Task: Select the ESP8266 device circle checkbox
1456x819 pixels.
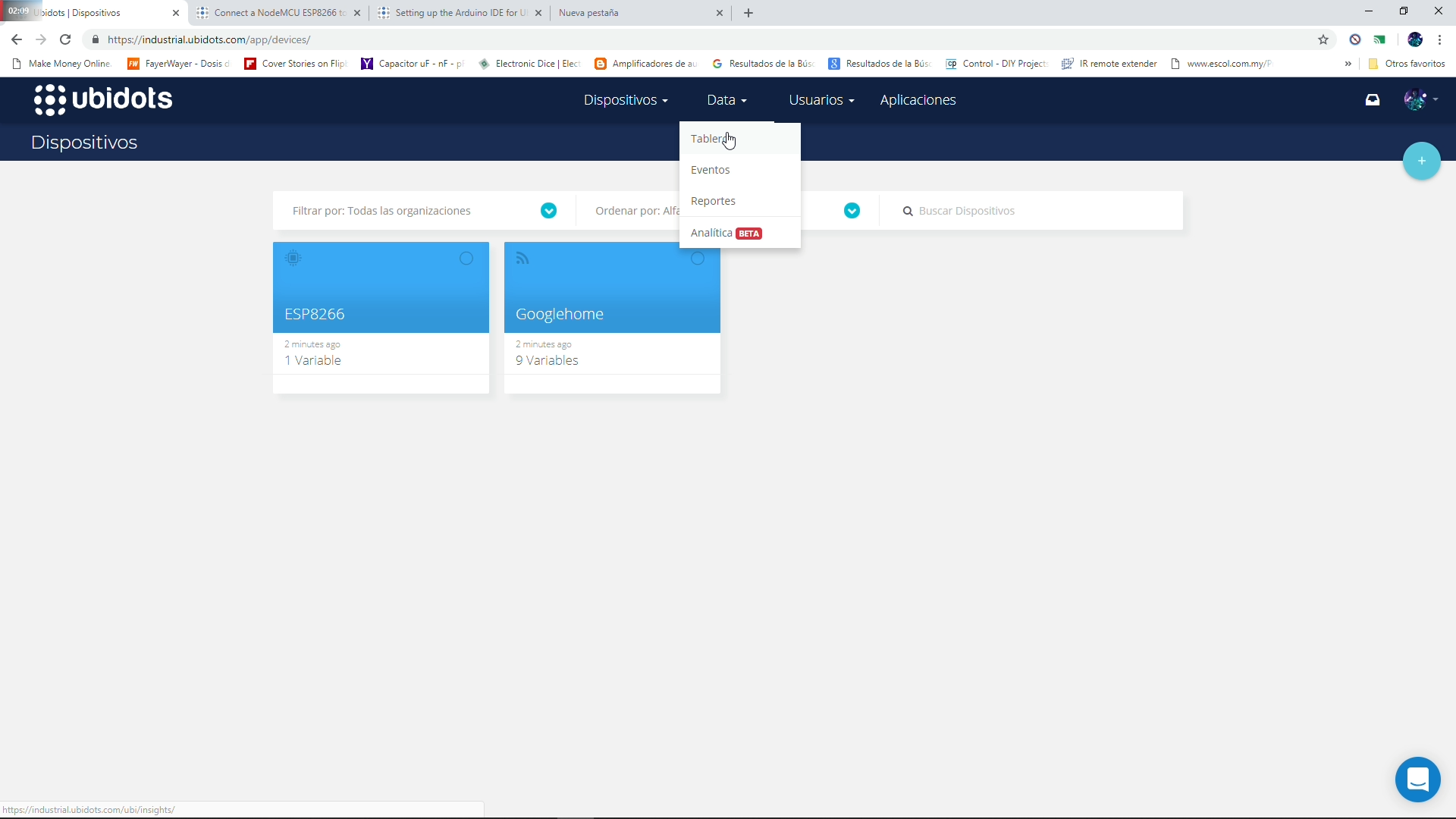Action: pos(466,259)
